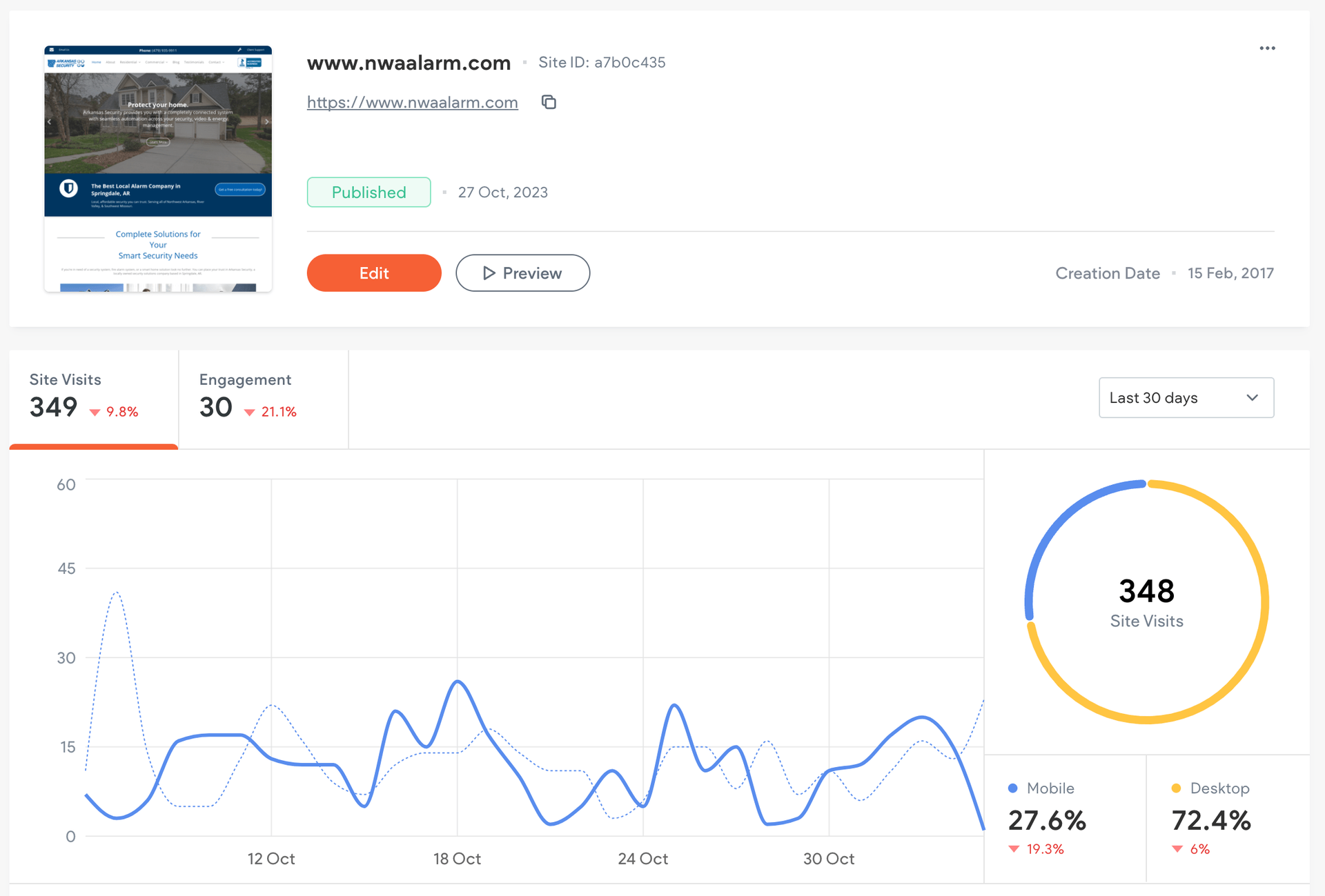Click the Mobile 19.3% decrease arrow
The width and height of the screenshot is (1325, 896).
tap(1014, 849)
